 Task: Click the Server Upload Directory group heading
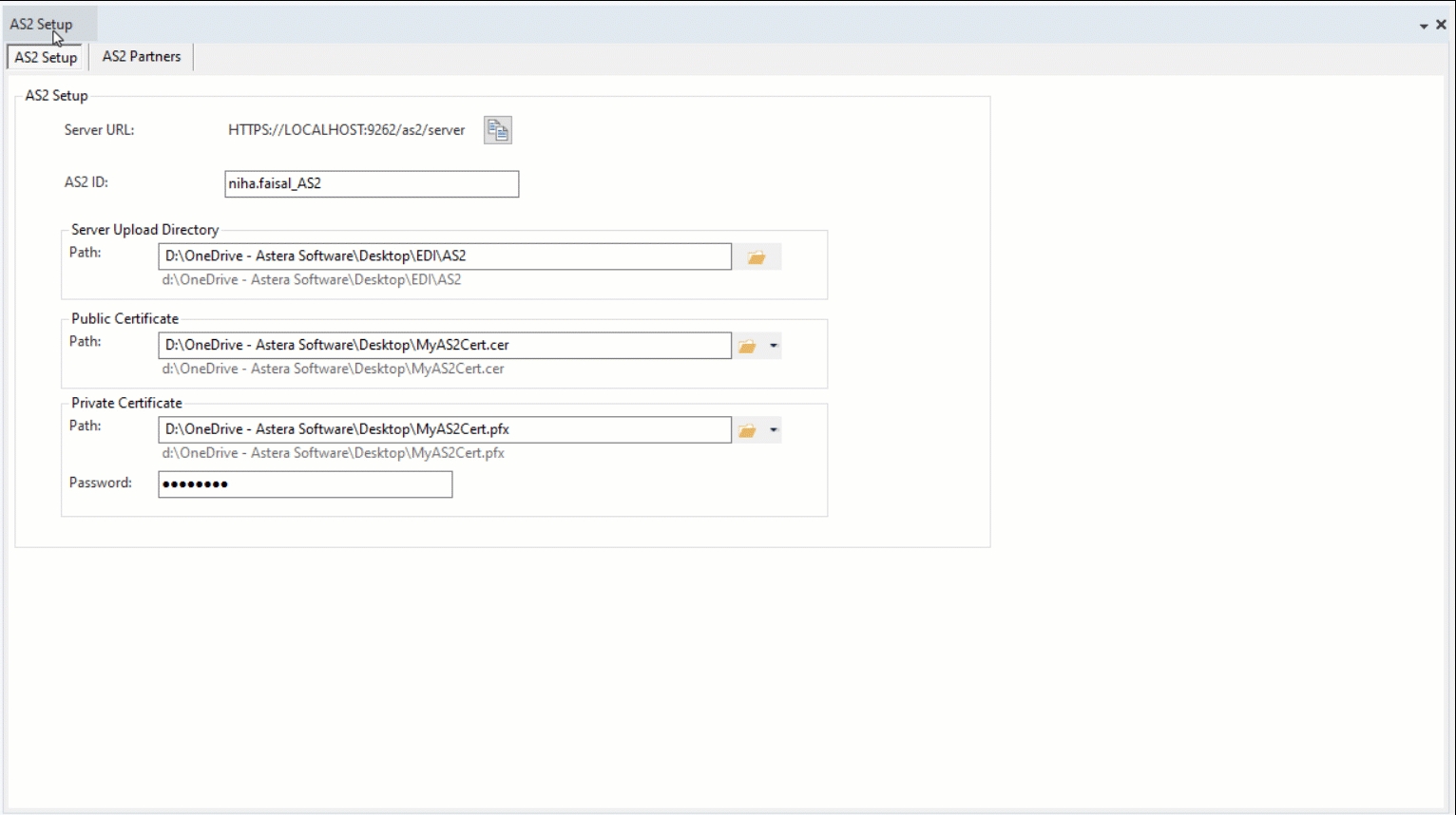[x=145, y=230]
